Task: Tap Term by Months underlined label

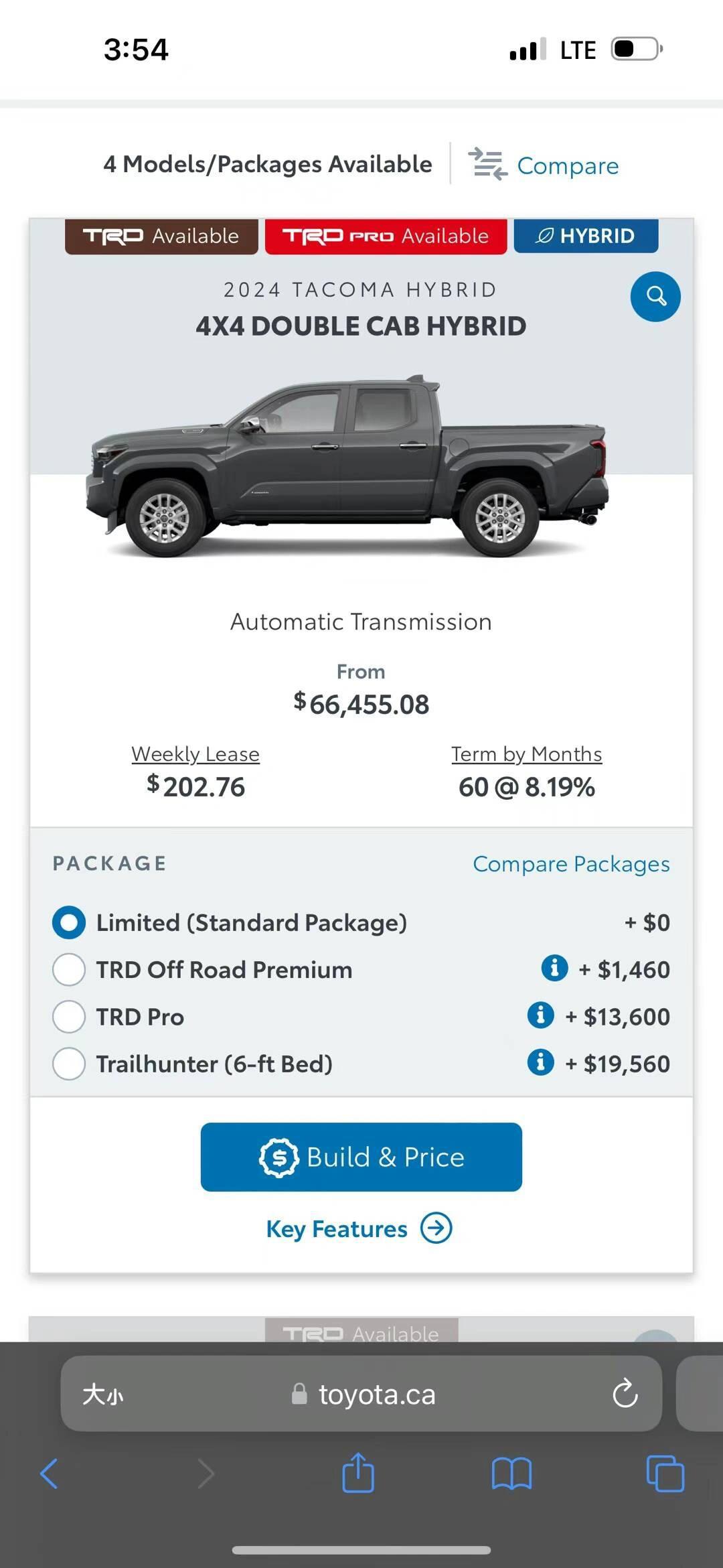Action: 526,754
